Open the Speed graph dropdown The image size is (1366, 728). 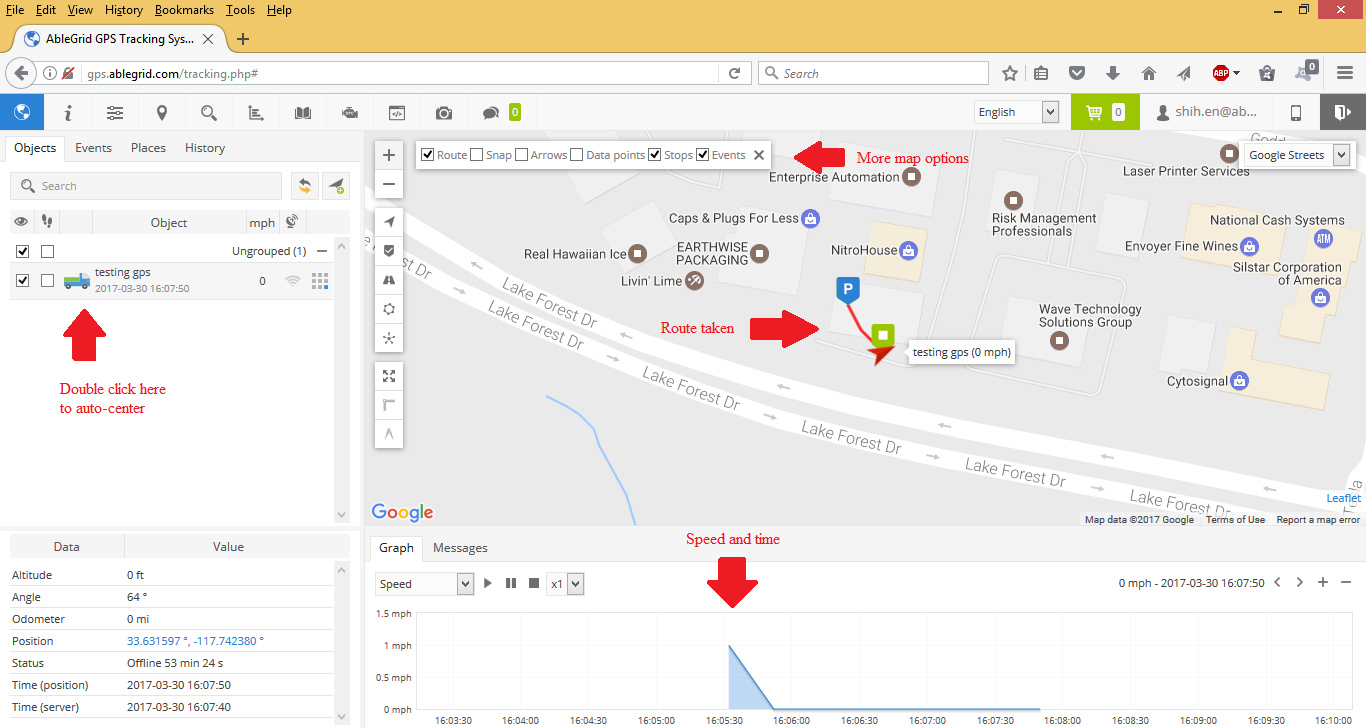424,583
